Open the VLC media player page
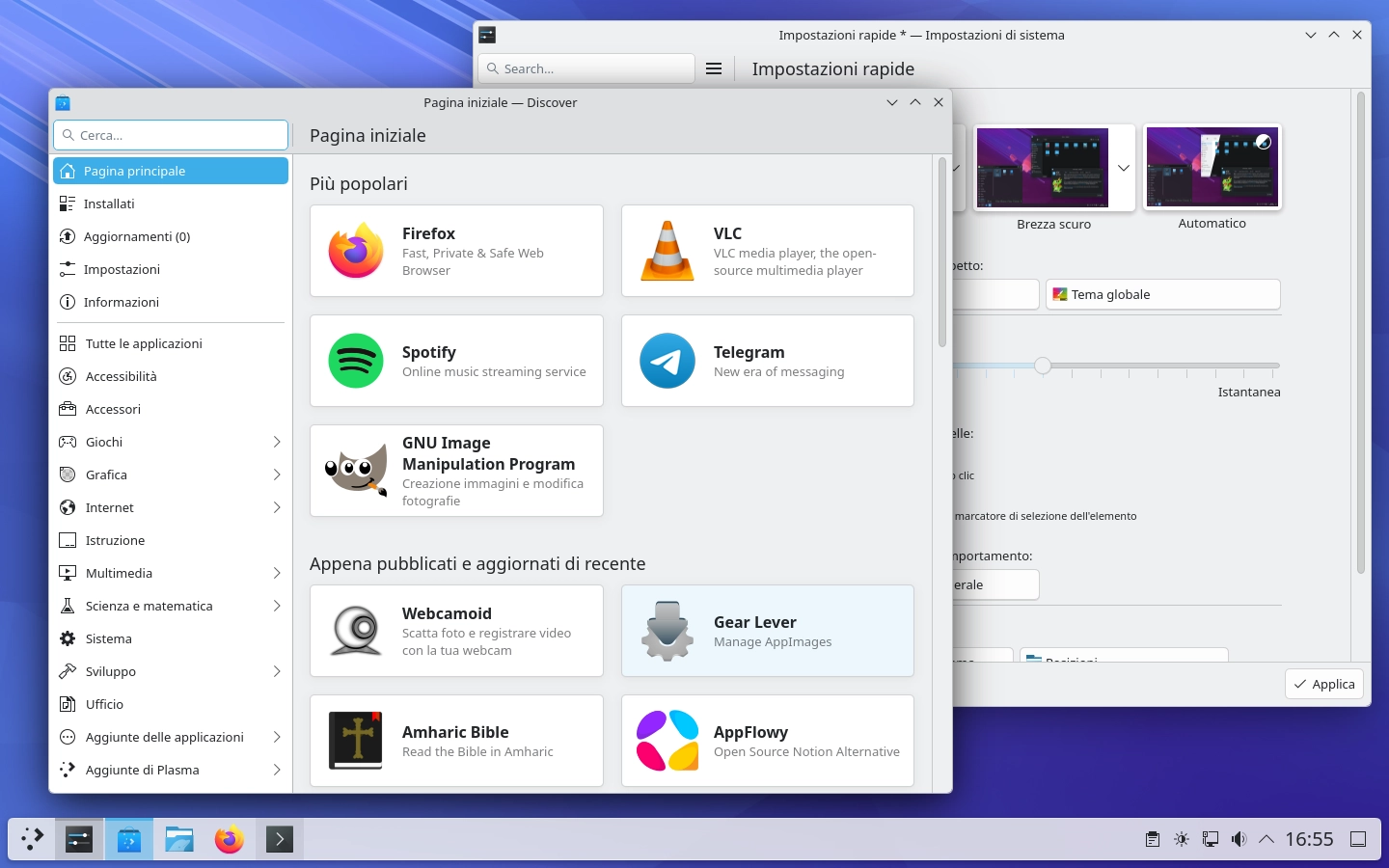The image size is (1389, 868). 767,251
